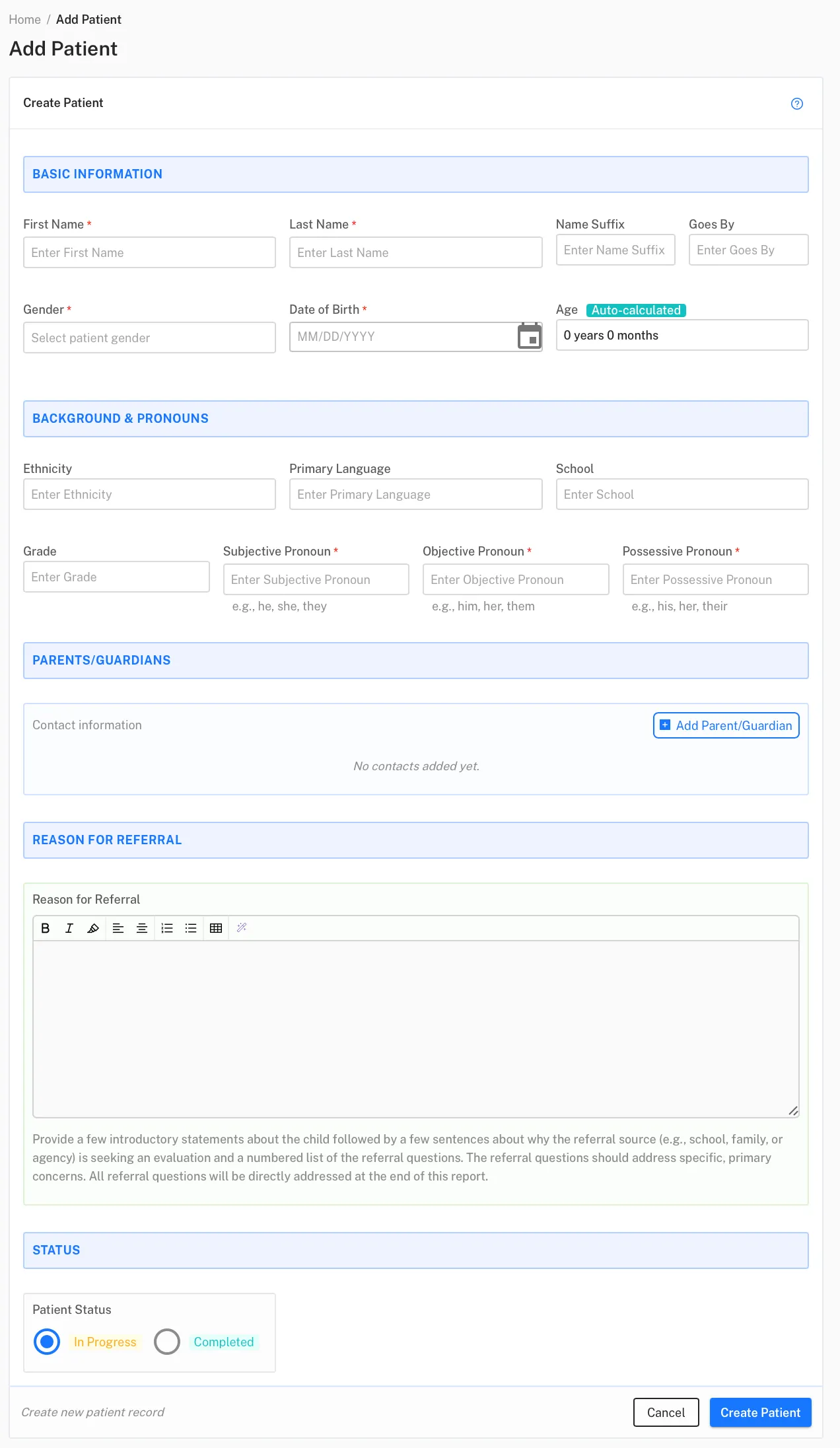
Task: Click the First Name input field
Action: pos(149,252)
